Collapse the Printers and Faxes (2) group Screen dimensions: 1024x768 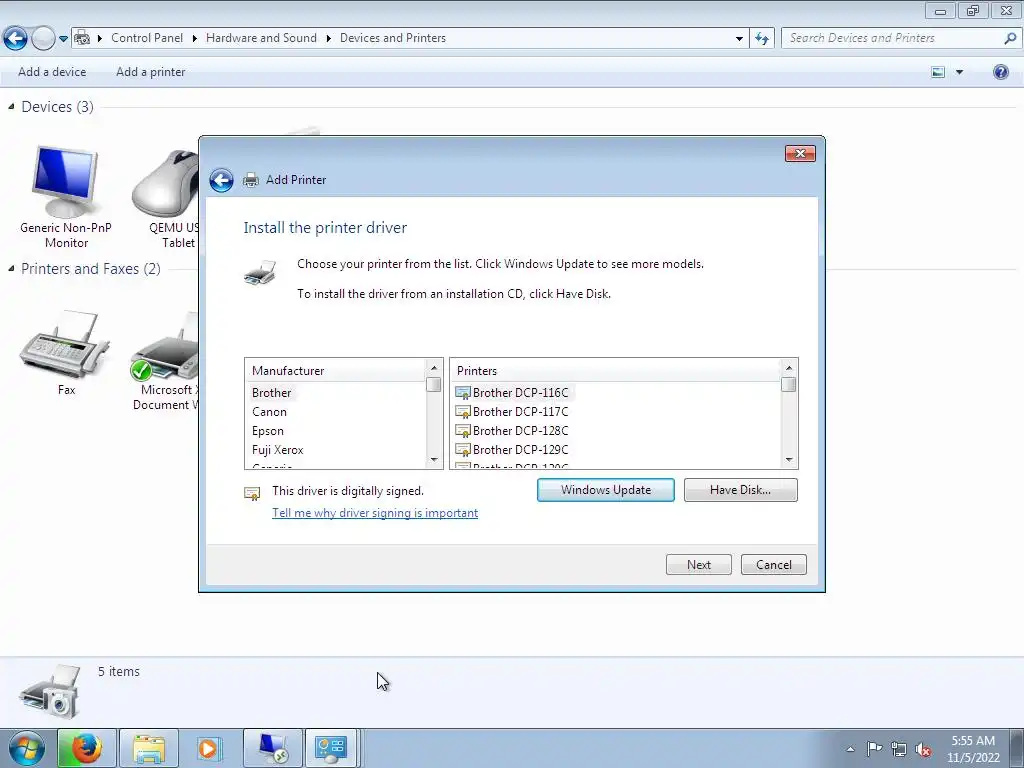pos(11,268)
